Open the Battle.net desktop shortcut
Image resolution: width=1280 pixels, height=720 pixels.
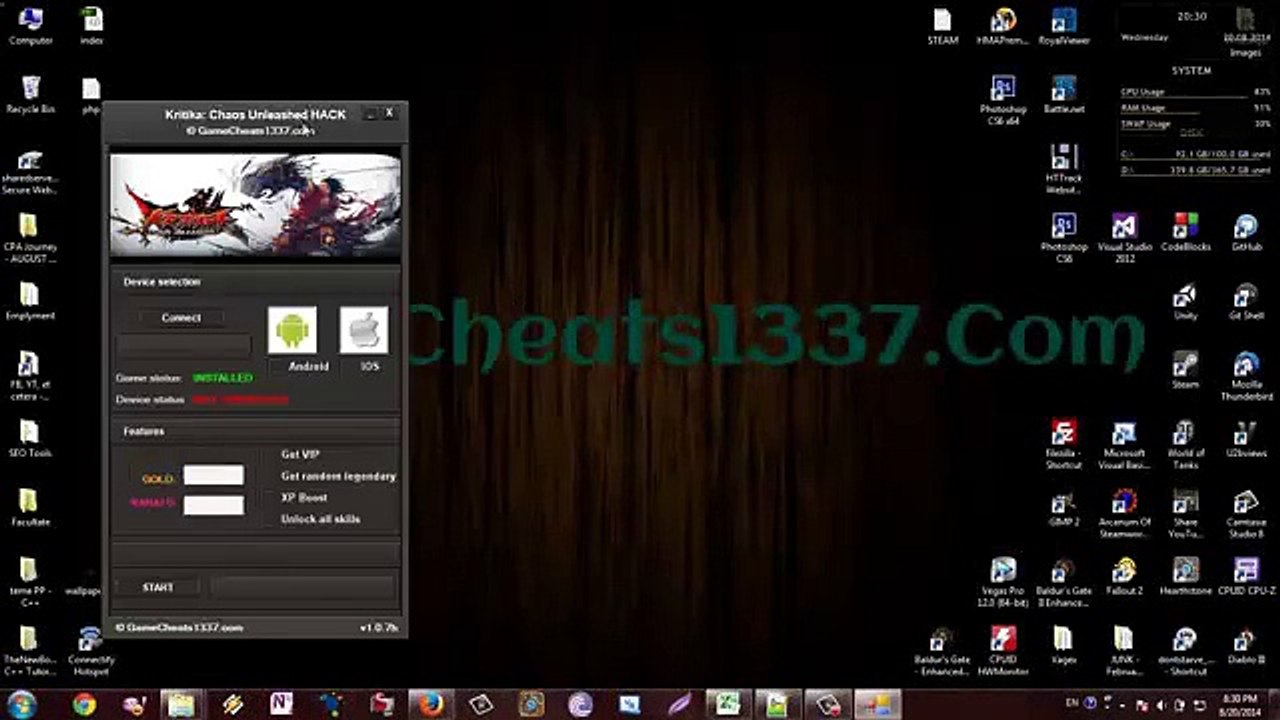click(1064, 94)
